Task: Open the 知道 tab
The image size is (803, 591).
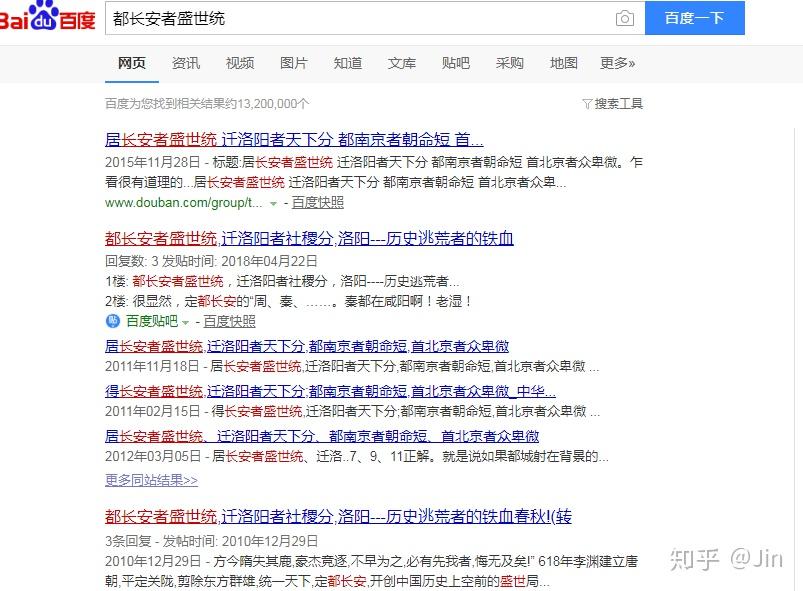Action: (x=348, y=63)
